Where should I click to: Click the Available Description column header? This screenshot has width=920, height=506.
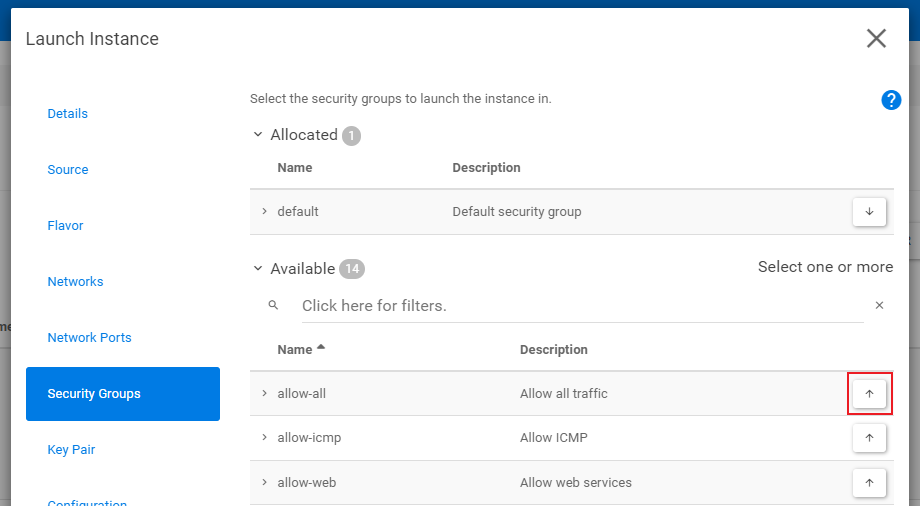pyautogui.click(x=553, y=350)
